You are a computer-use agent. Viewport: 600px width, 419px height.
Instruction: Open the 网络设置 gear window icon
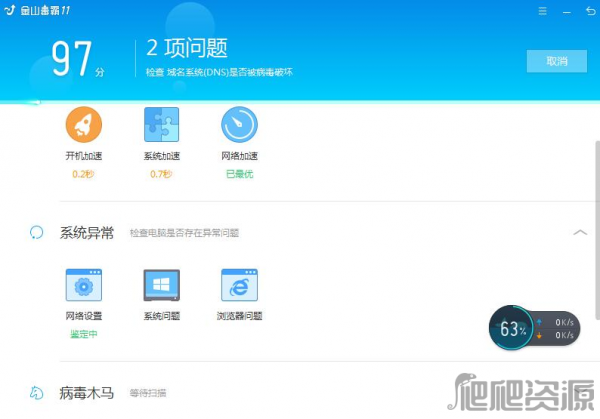(x=84, y=285)
